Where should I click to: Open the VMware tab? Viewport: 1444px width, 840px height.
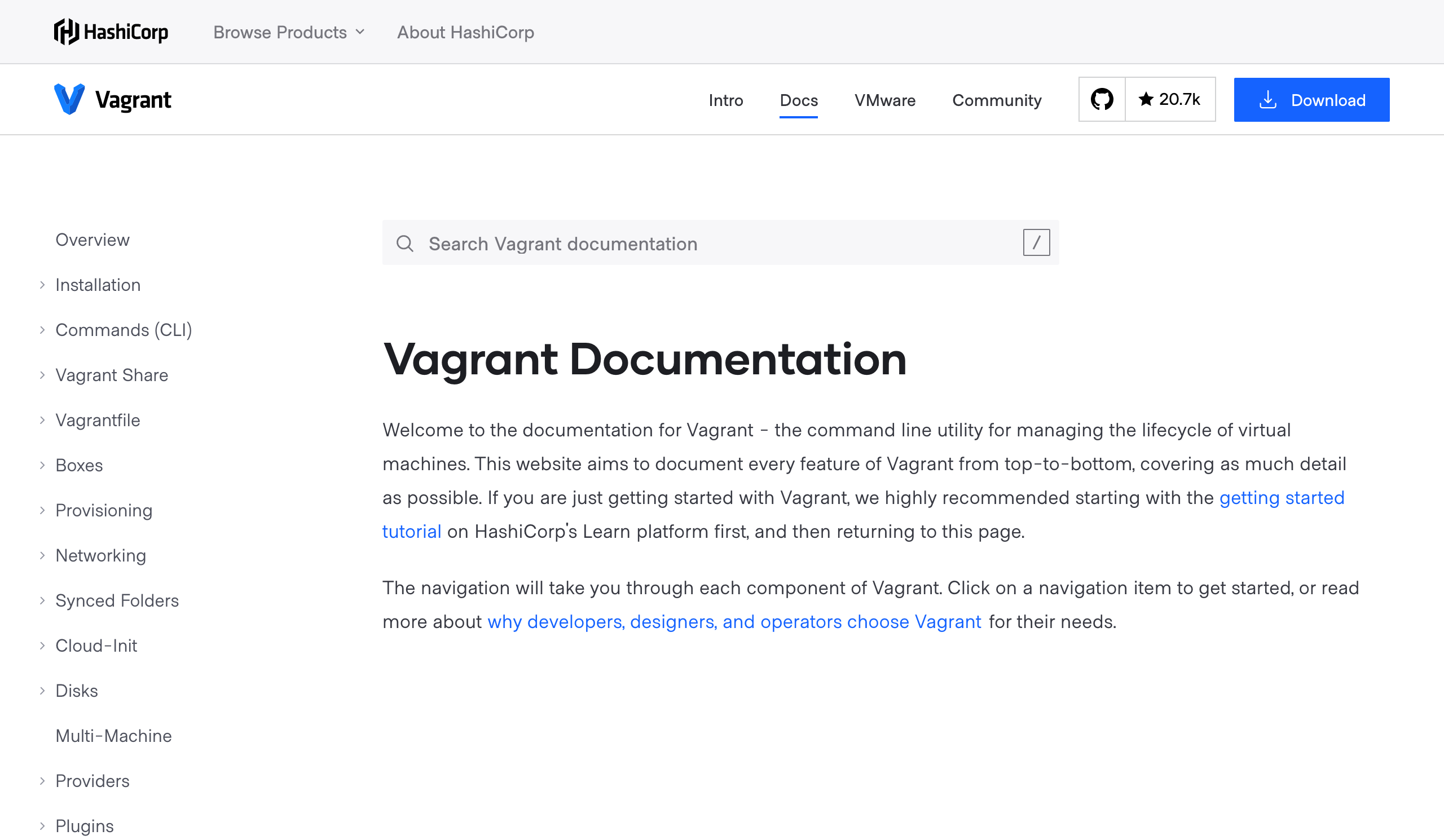885,100
